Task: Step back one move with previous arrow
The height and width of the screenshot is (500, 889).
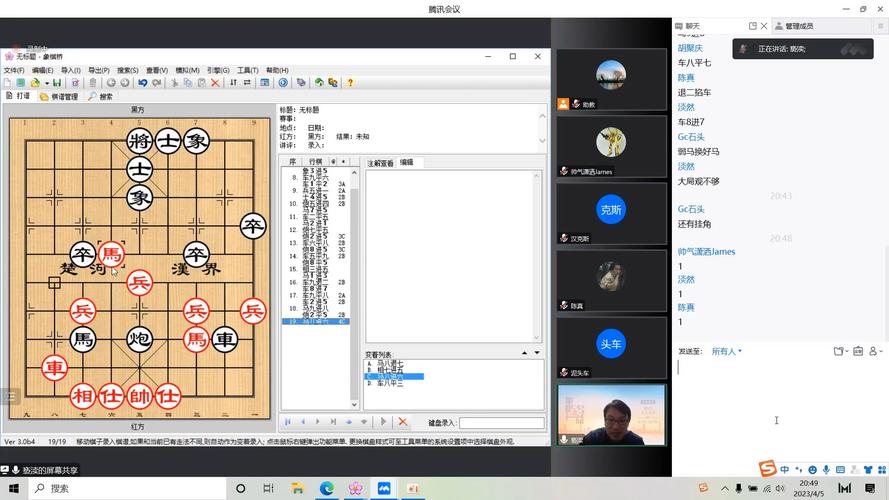Action: tap(303, 422)
